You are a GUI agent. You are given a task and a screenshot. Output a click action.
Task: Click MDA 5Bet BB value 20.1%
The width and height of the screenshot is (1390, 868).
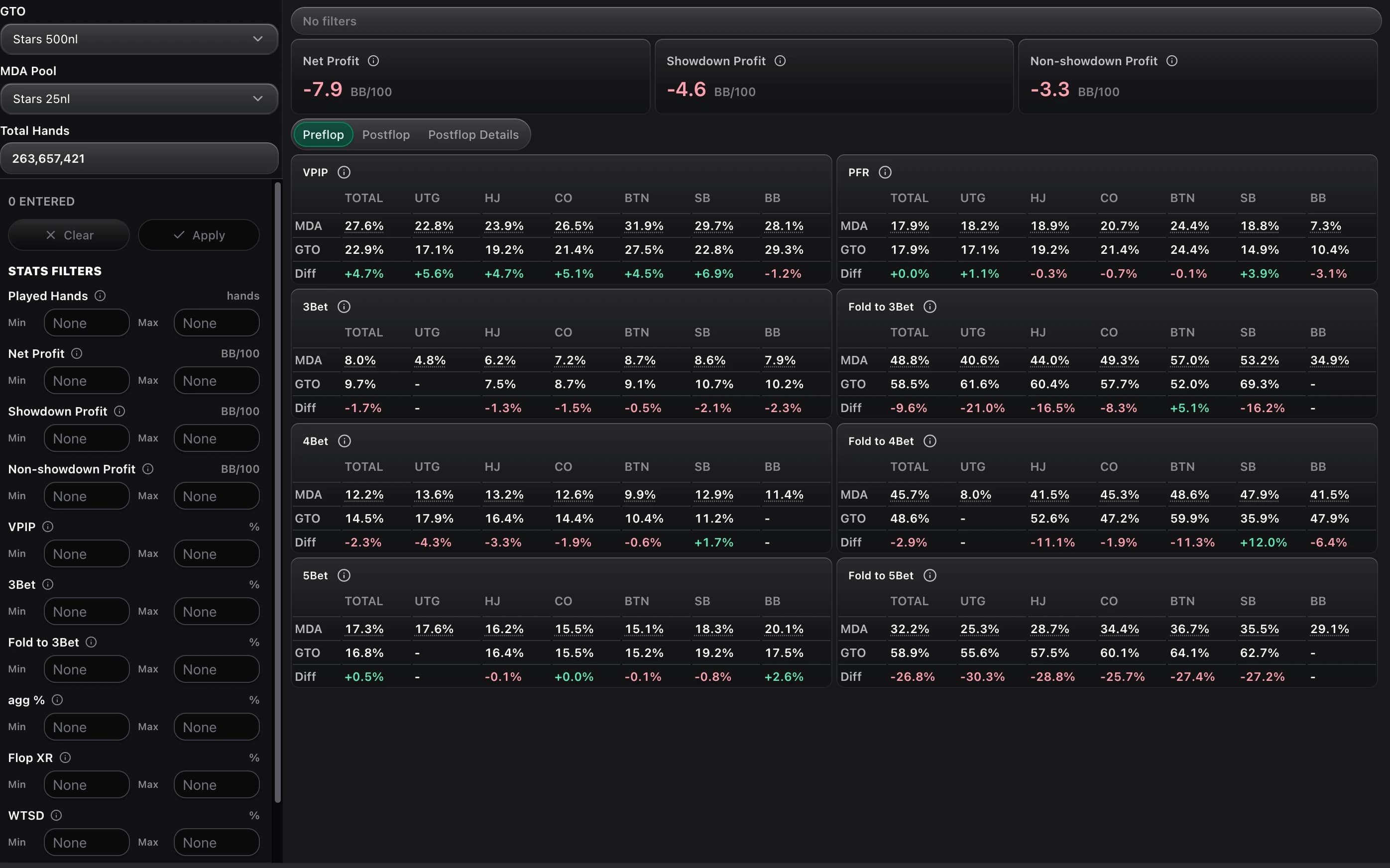[784, 629]
